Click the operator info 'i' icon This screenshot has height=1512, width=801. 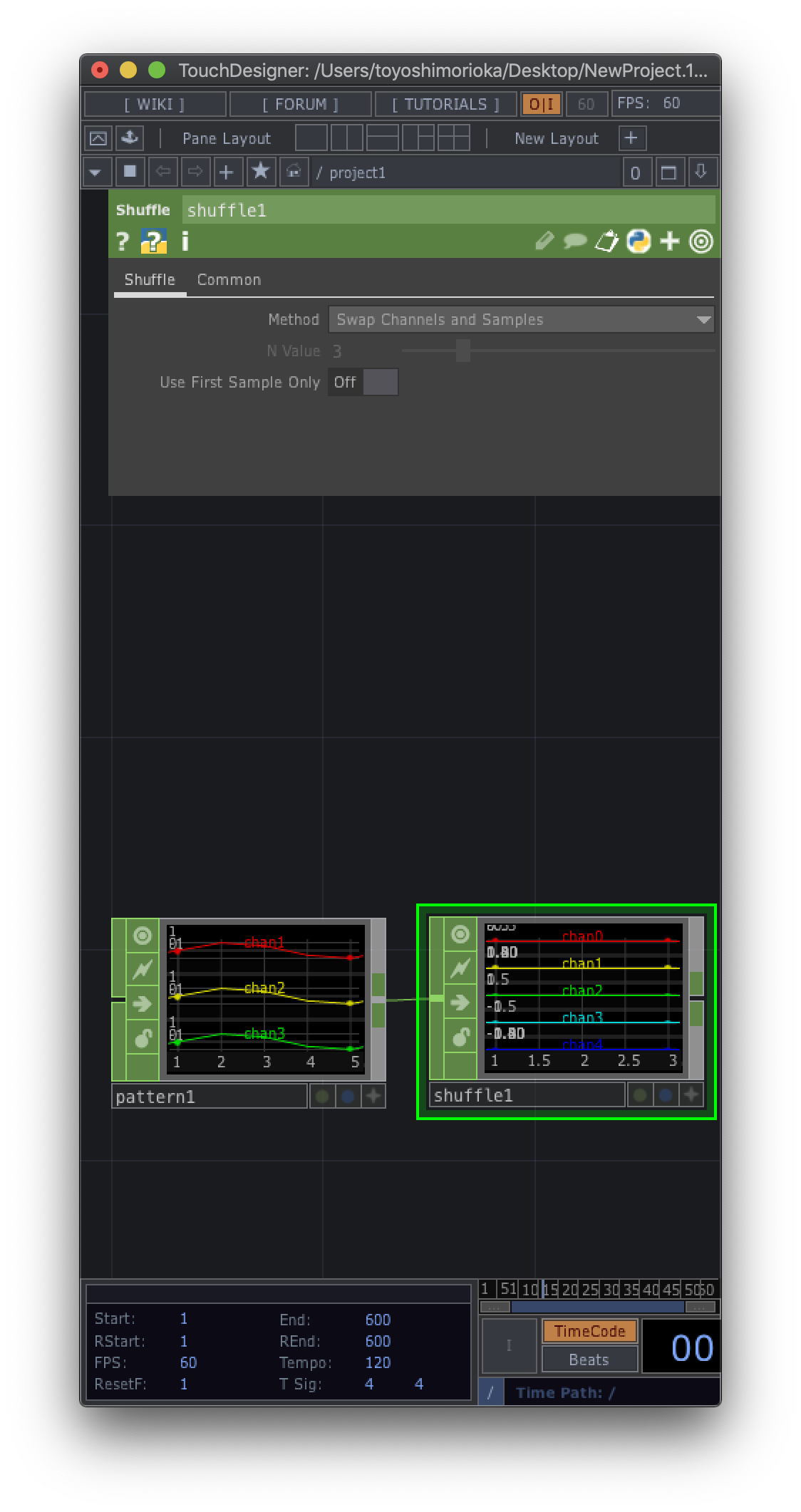coord(185,242)
